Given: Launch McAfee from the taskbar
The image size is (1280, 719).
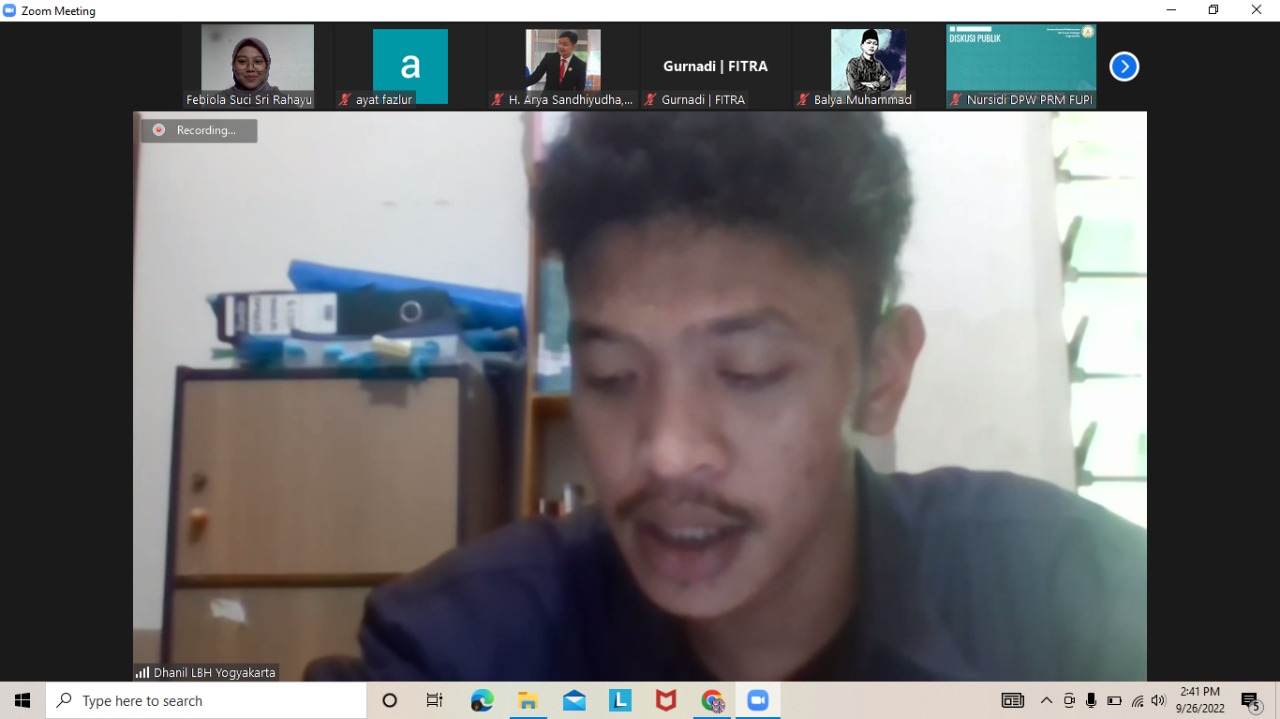Looking at the screenshot, I should tap(666, 700).
